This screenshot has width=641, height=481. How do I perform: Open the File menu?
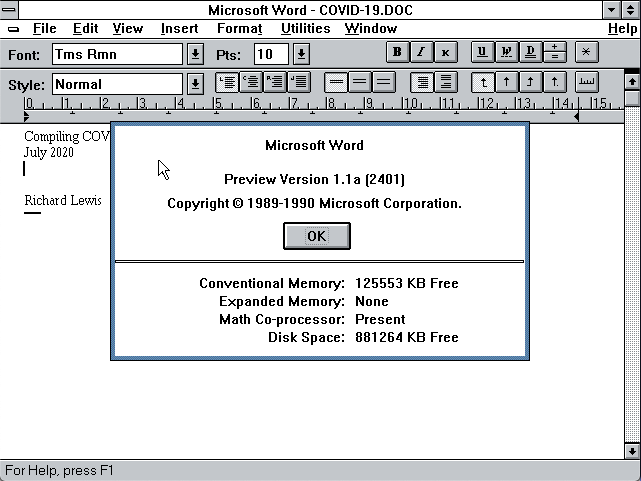pos(45,29)
